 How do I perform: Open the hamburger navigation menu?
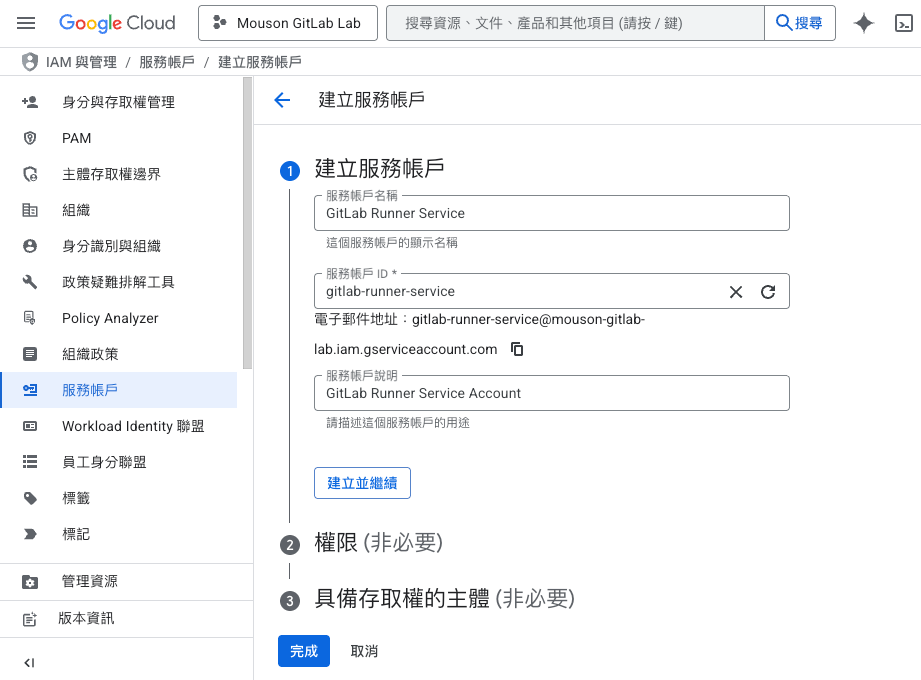[26, 23]
